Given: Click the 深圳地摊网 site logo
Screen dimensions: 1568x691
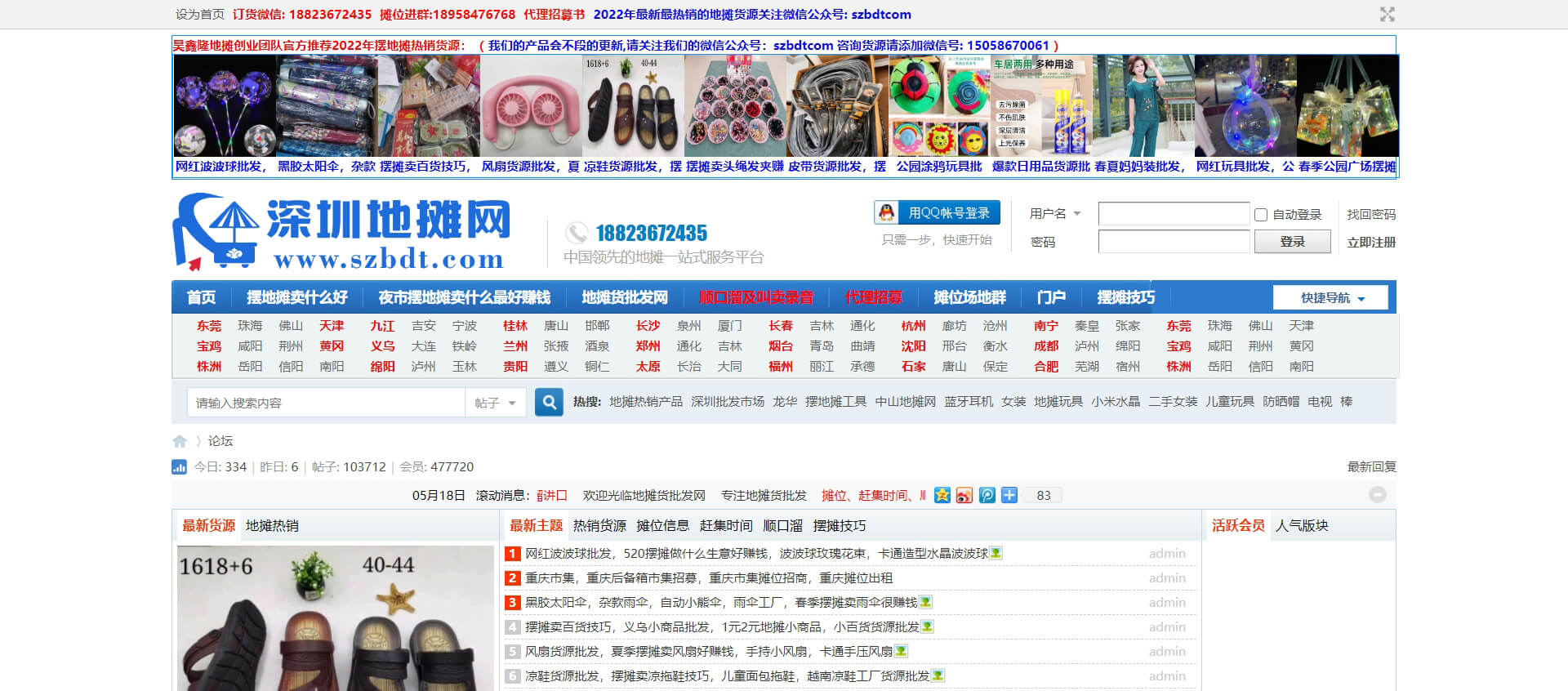Looking at the screenshot, I should pos(341,233).
